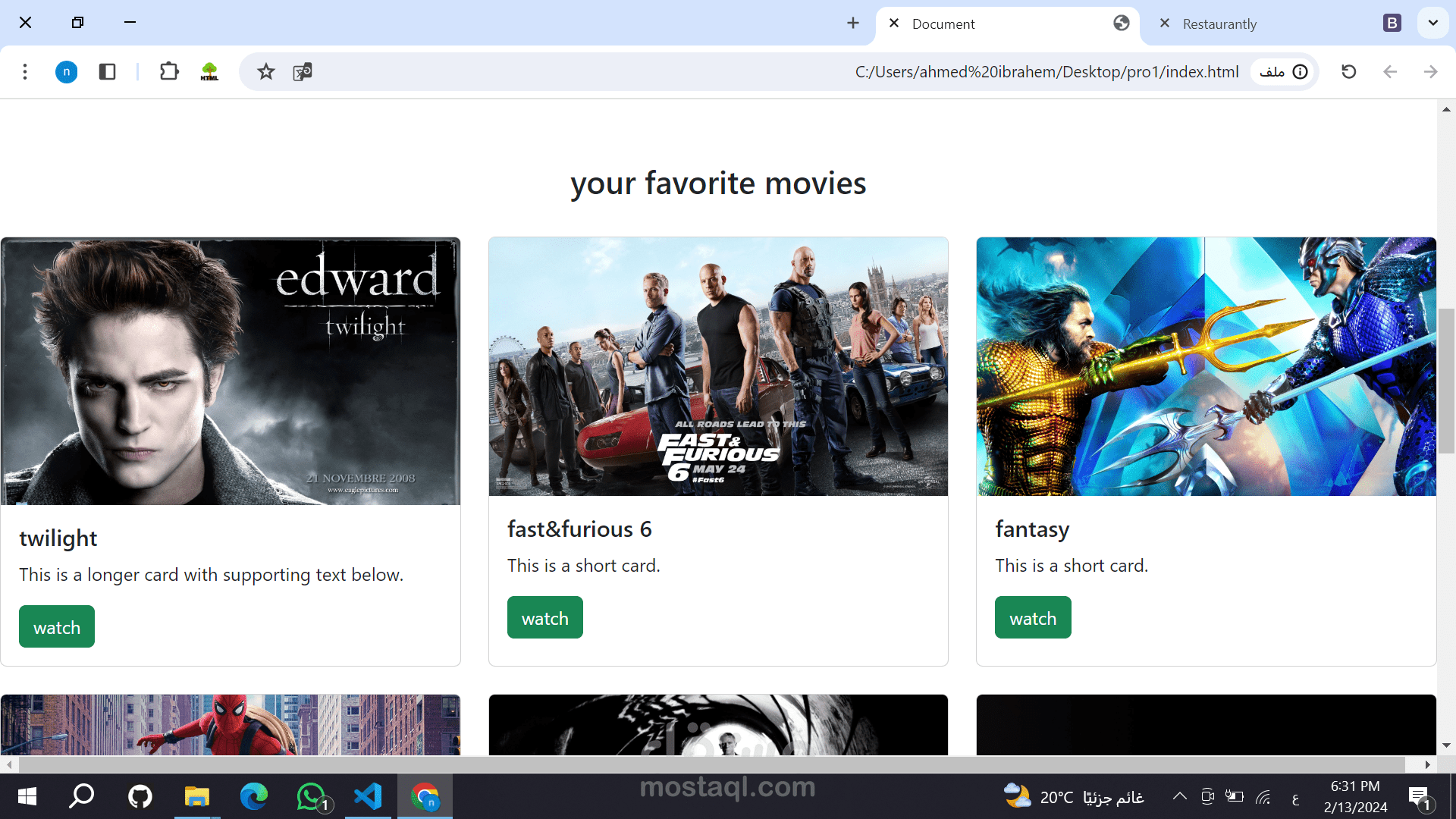Expand the tab search dropdown
1456x819 pixels.
(1432, 23)
